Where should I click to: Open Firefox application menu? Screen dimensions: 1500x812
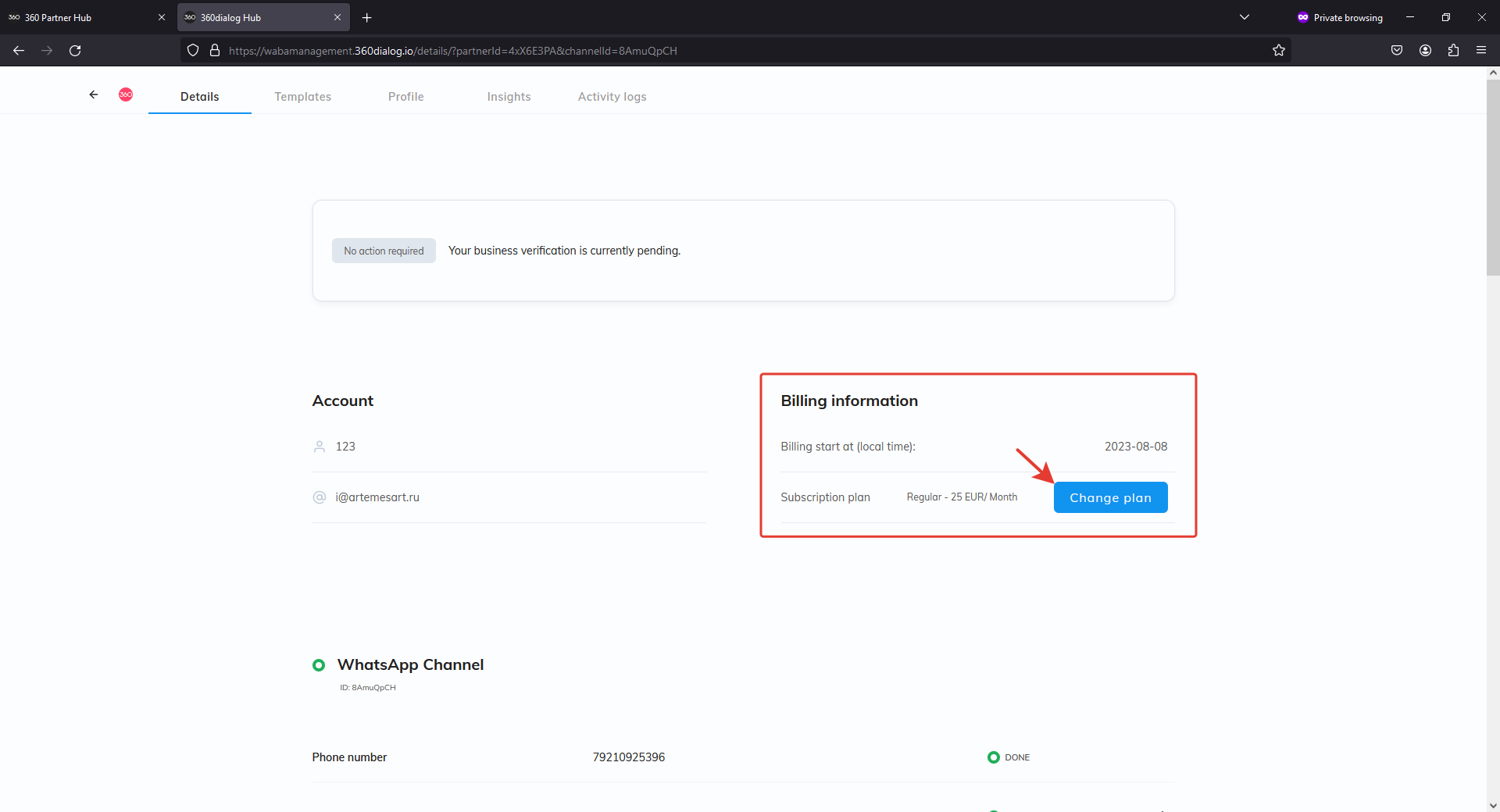1481,51
